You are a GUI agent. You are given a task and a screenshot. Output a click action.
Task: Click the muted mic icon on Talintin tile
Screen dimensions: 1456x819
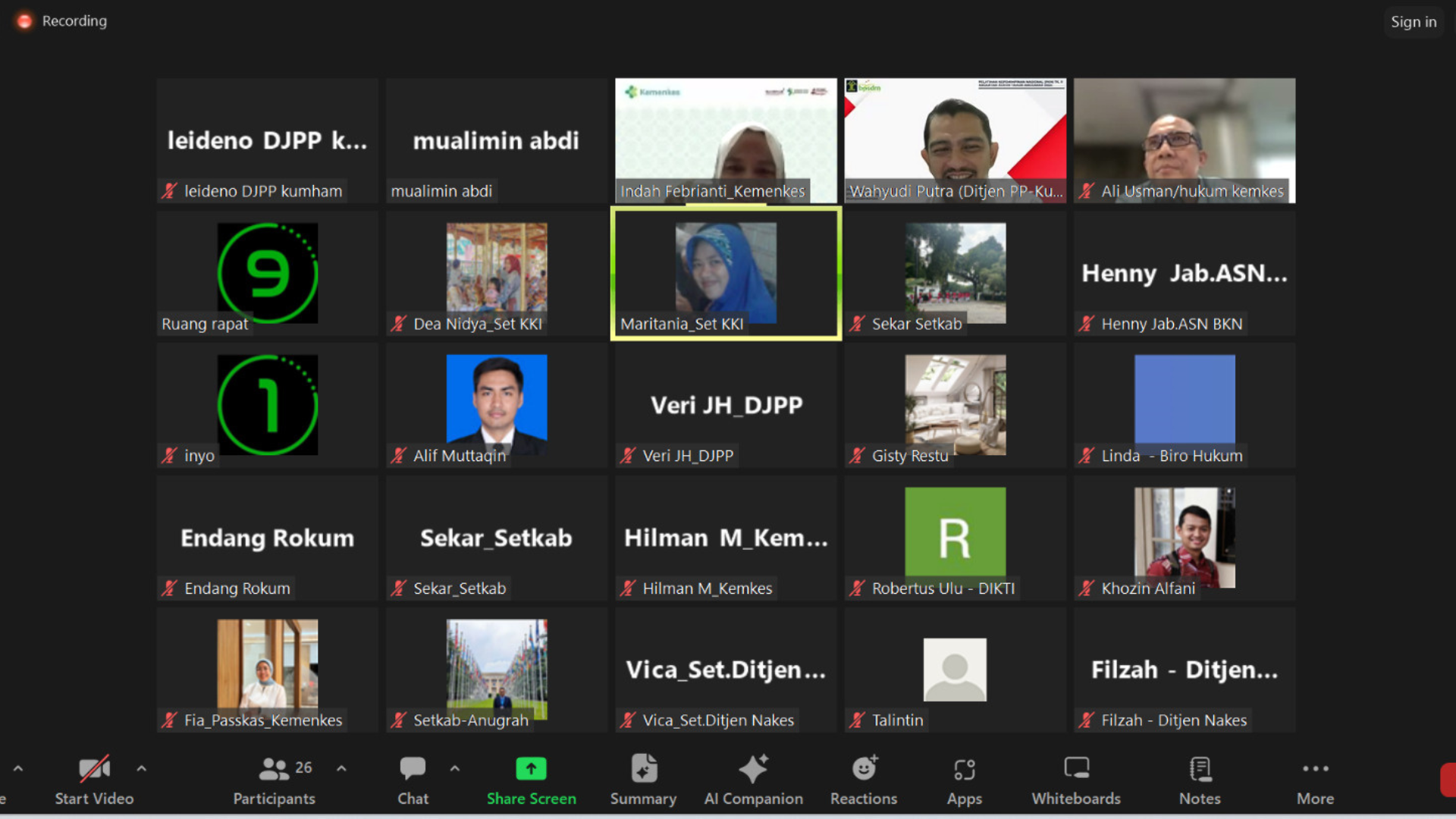tap(857, 720)
